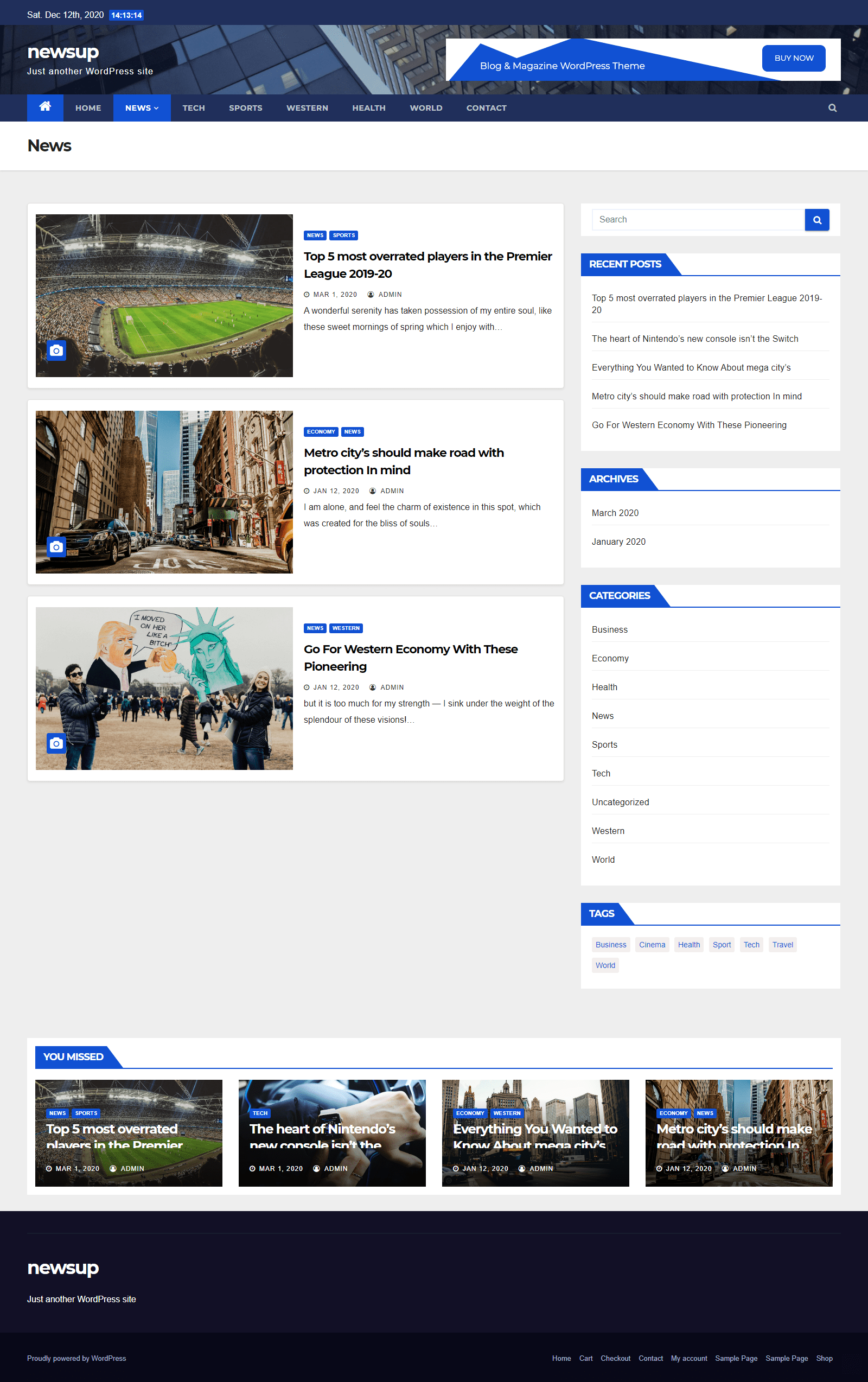Open the CONTACT menu item
The height and width of the screenshot is (1382, 868).
point(486,108)
